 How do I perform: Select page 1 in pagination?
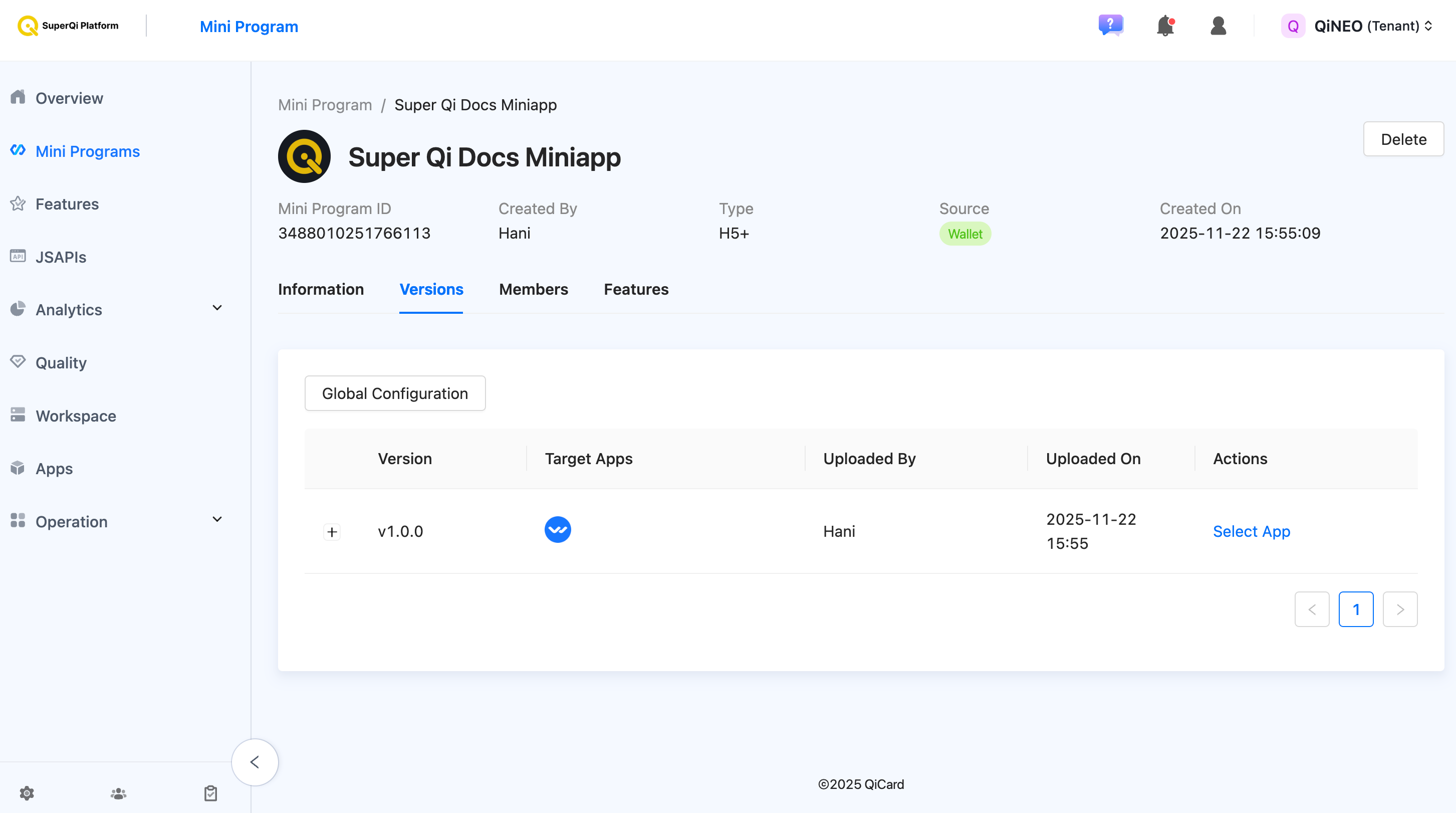(x=1356, y=609)
